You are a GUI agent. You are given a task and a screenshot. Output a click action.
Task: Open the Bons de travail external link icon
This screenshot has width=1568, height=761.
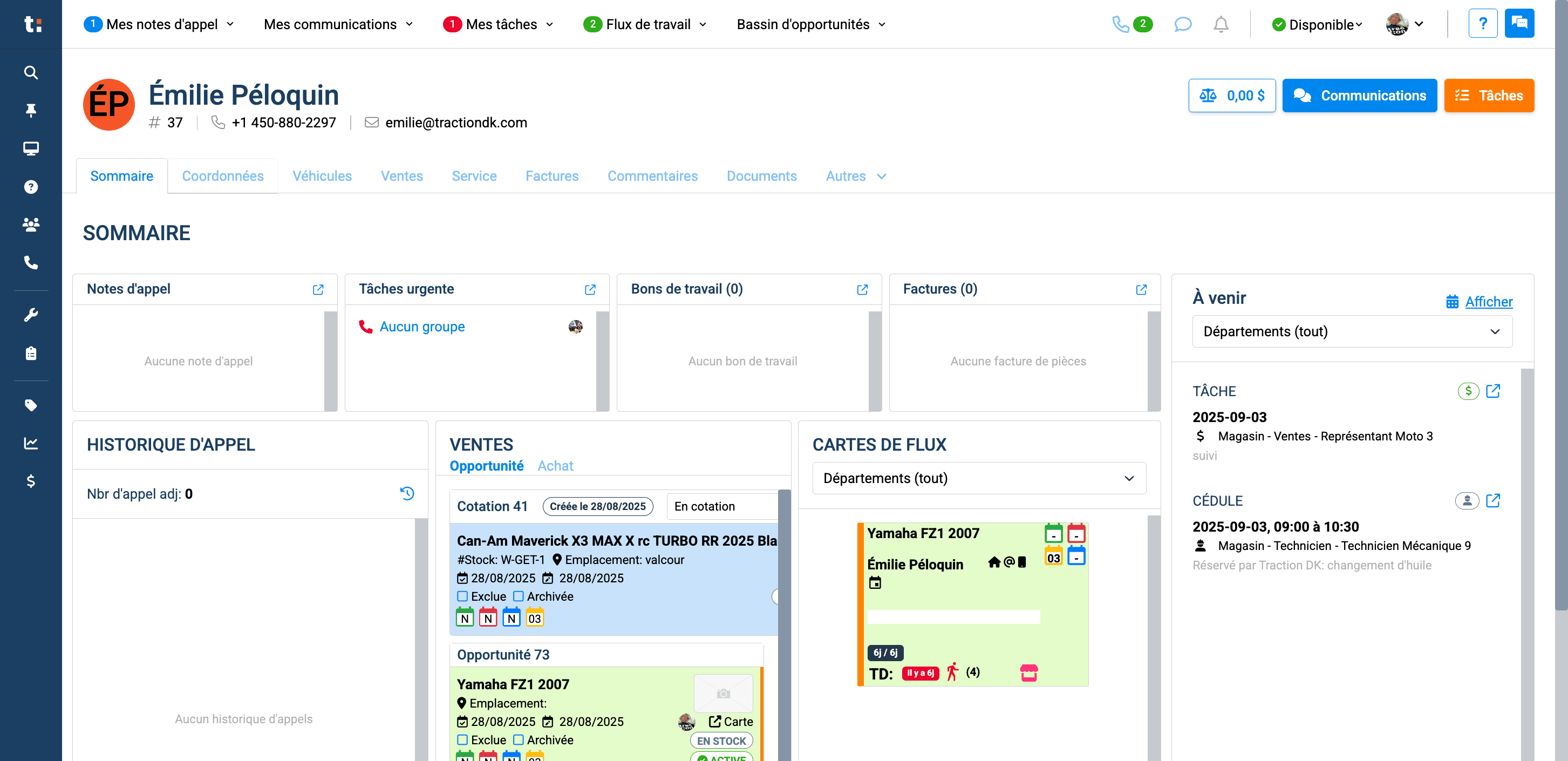tap(862, 290)
